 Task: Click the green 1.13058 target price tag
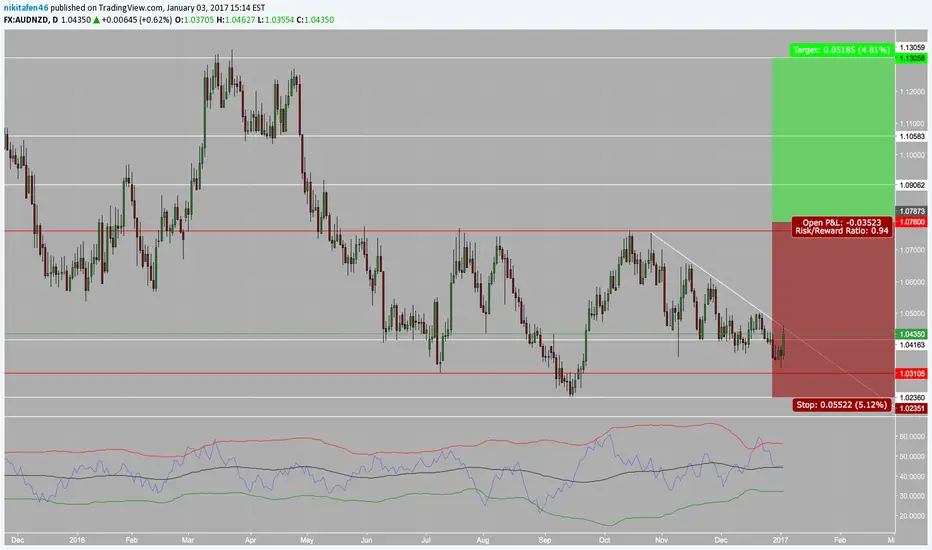(x=912, y=58)
